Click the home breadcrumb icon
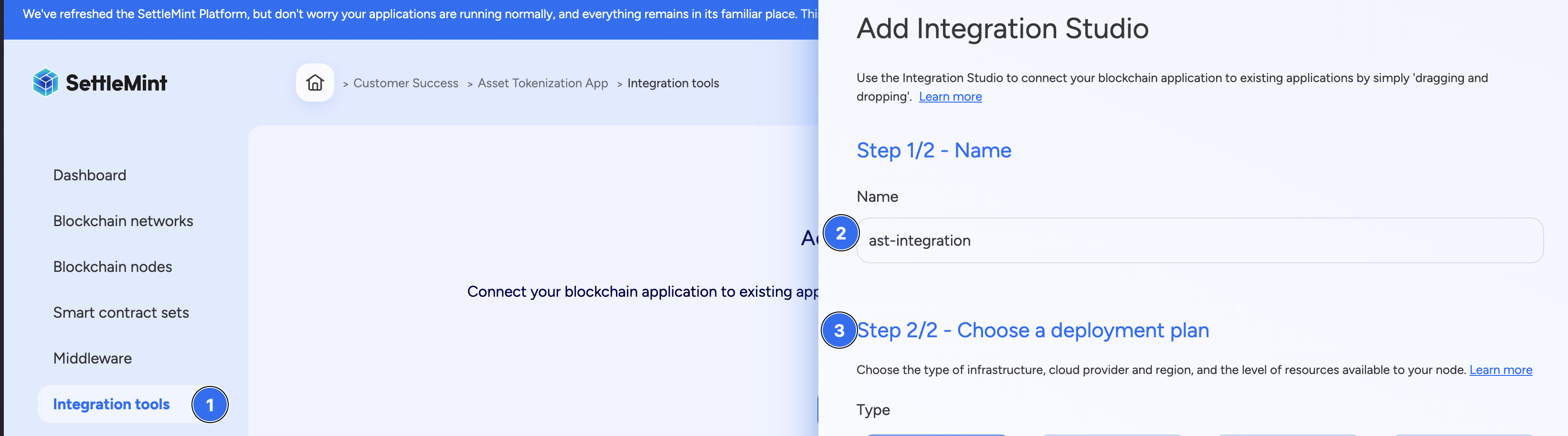Viewport: 1568px width, 436px height. coord(315,82)
